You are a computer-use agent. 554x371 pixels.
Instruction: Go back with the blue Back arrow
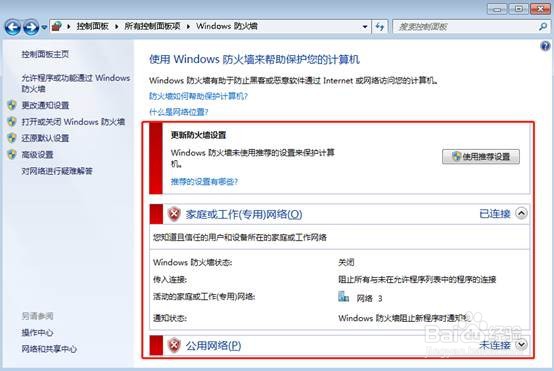(12, 27)
